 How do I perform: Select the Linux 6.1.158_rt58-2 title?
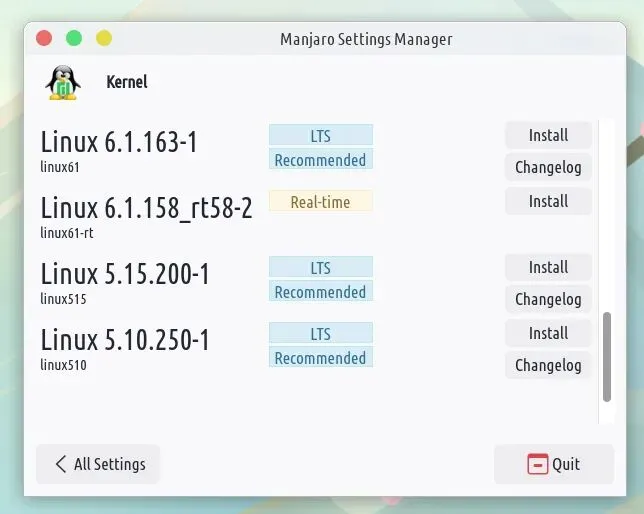(x=146, y=207)
